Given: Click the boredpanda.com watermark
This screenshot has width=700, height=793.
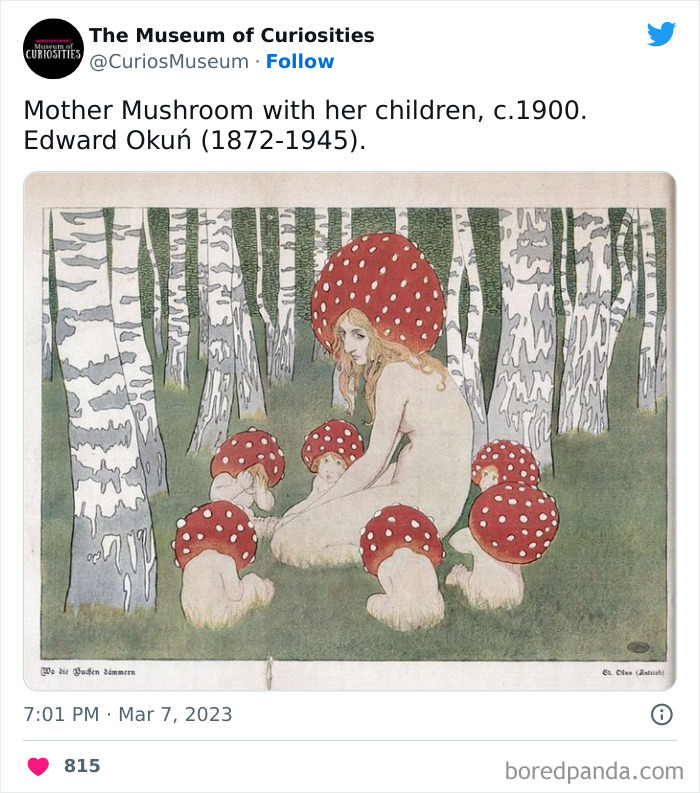Looking at the screenshot, I should click(x=594, y=770).
